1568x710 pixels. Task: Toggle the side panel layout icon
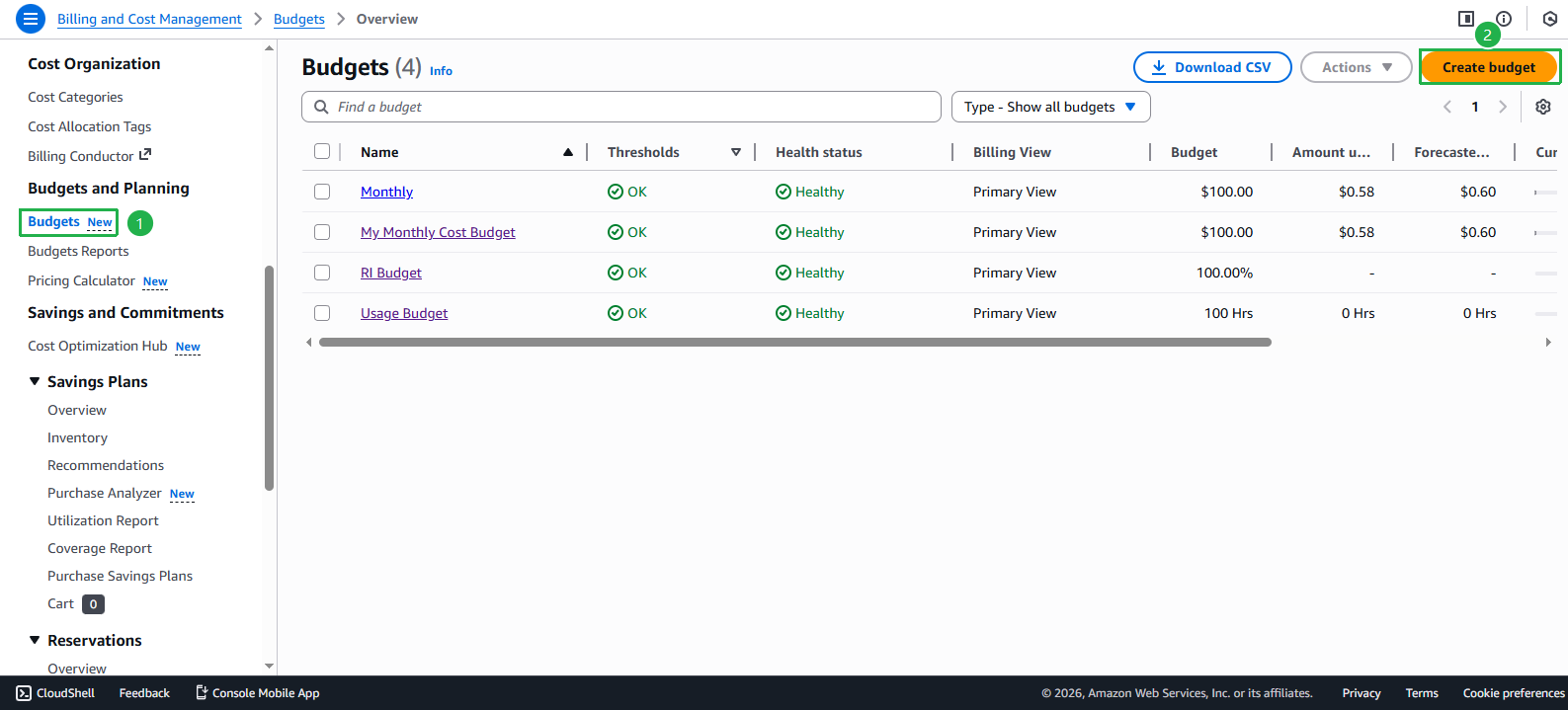click(x=1466, y=19)
